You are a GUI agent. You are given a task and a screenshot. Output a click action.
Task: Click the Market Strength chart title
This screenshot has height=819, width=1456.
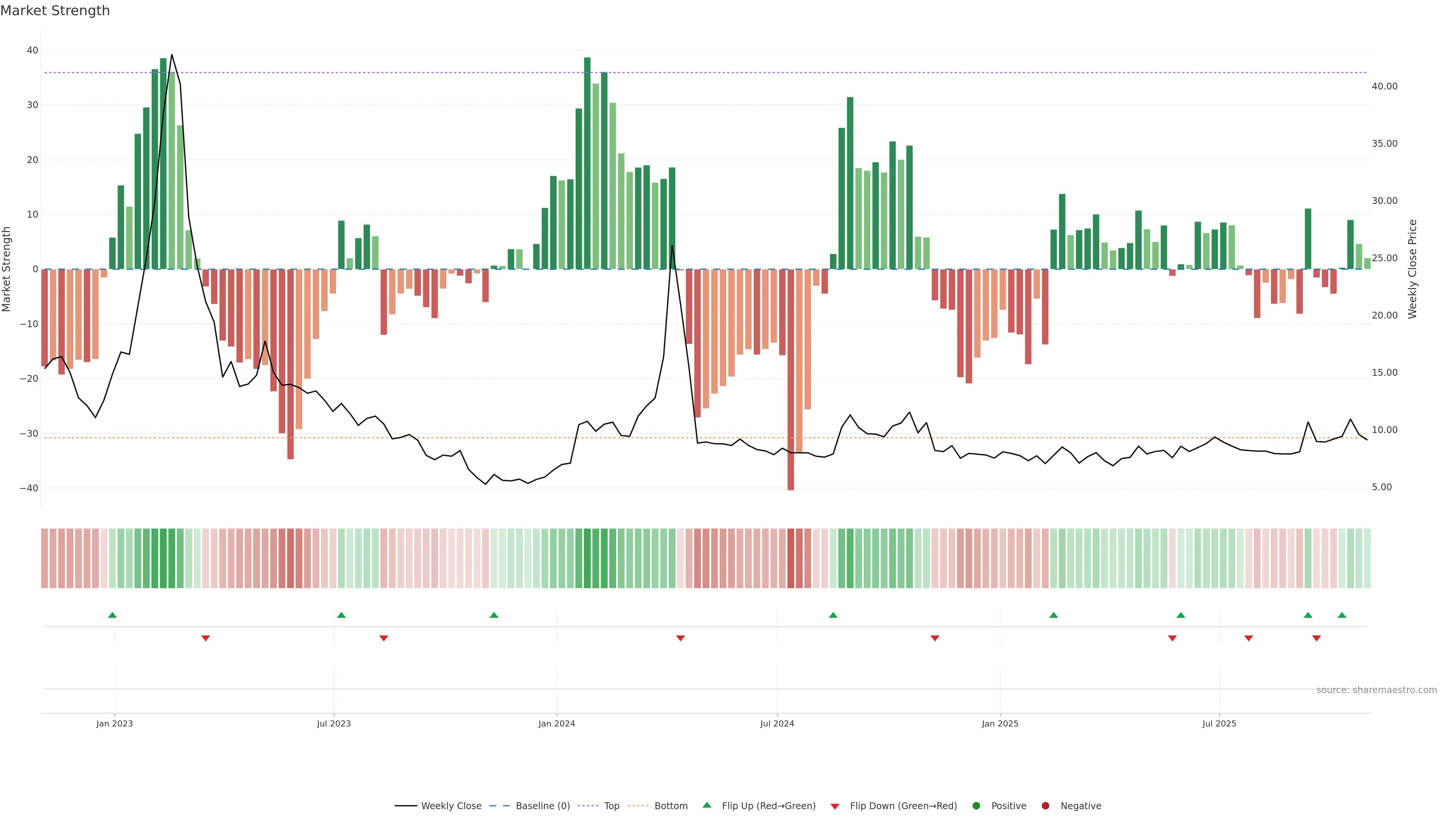pos(55,11)
